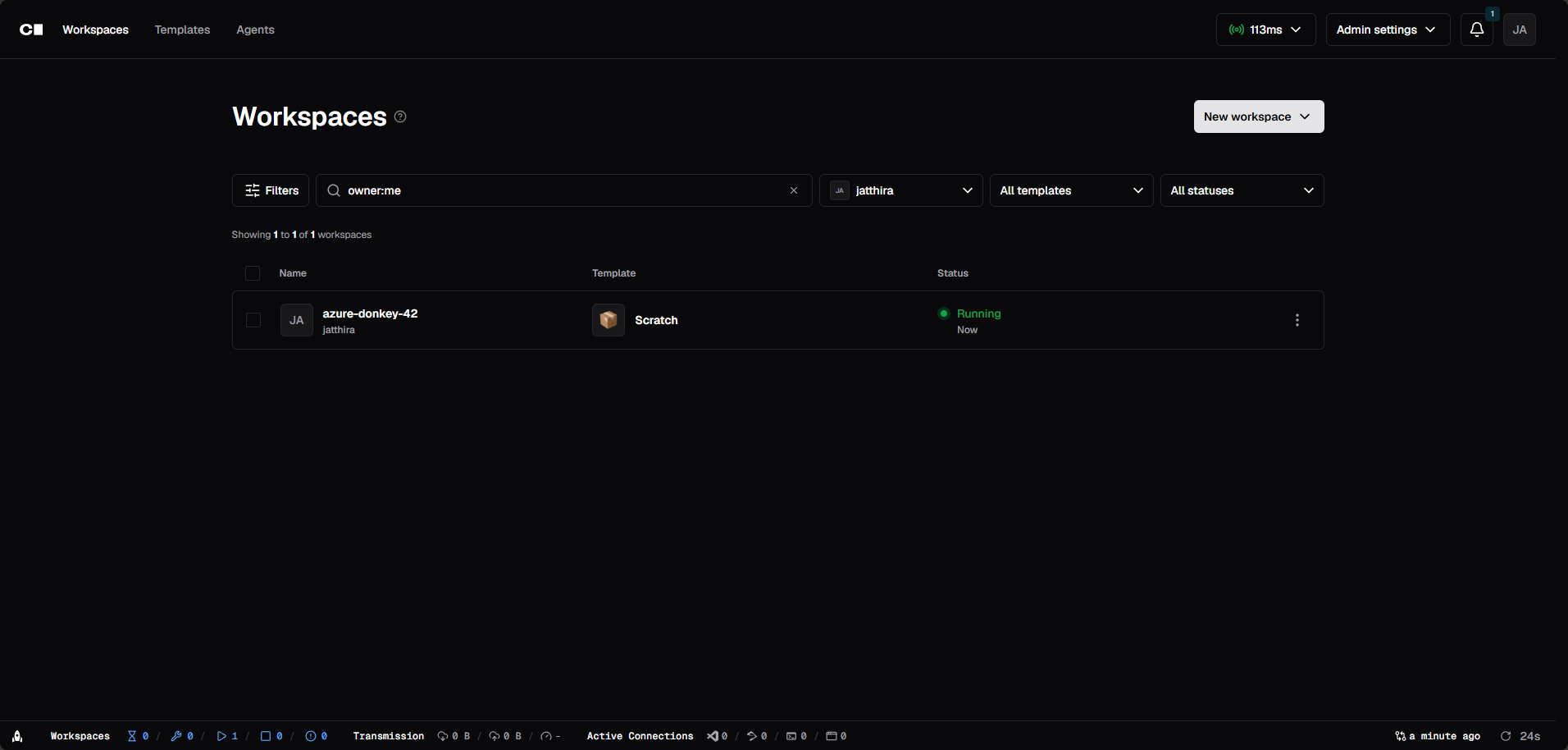Click the refresh icon next to 24s
The height and width of the screenshot is (750, 1568).
click(1506, 736)
